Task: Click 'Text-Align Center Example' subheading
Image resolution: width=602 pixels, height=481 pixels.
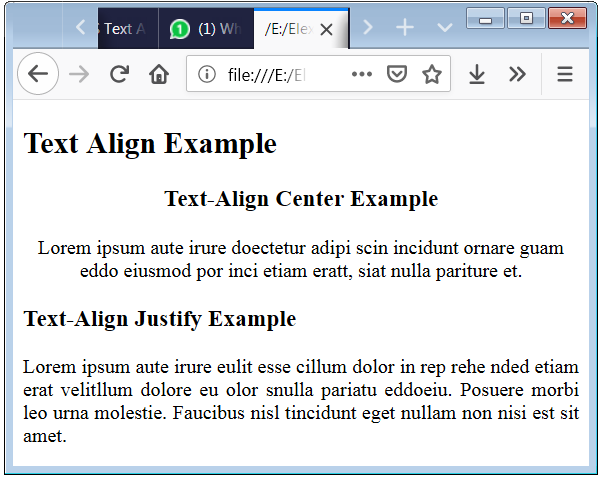Action: click(301, 199)
